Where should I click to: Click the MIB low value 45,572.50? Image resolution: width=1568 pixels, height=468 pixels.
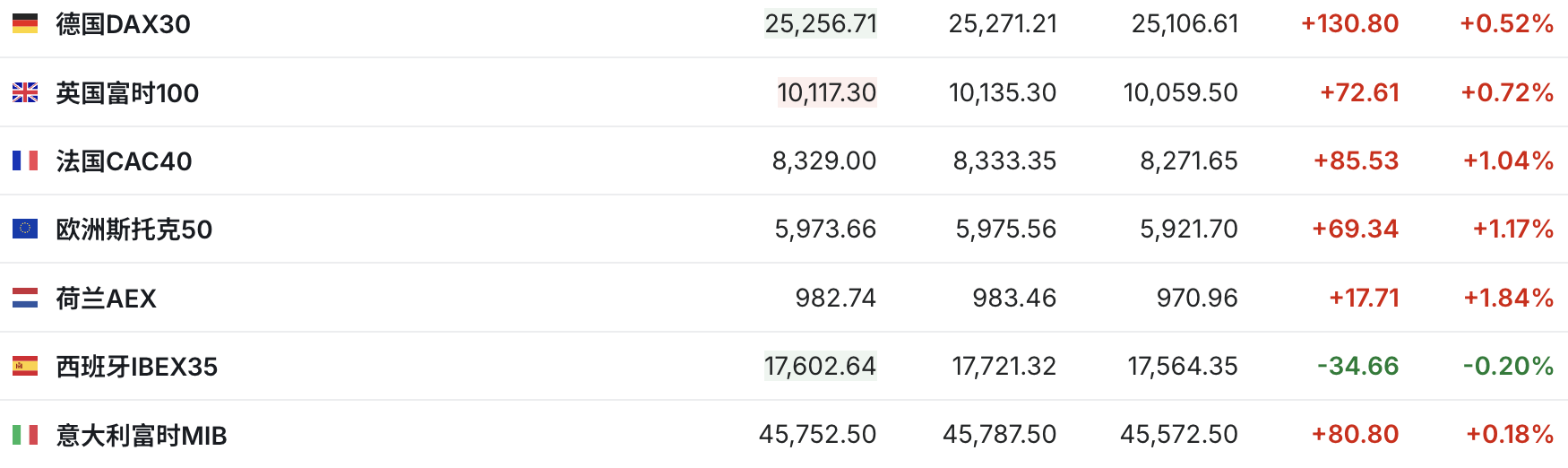pyautogui.click(x=1178, y=435)
